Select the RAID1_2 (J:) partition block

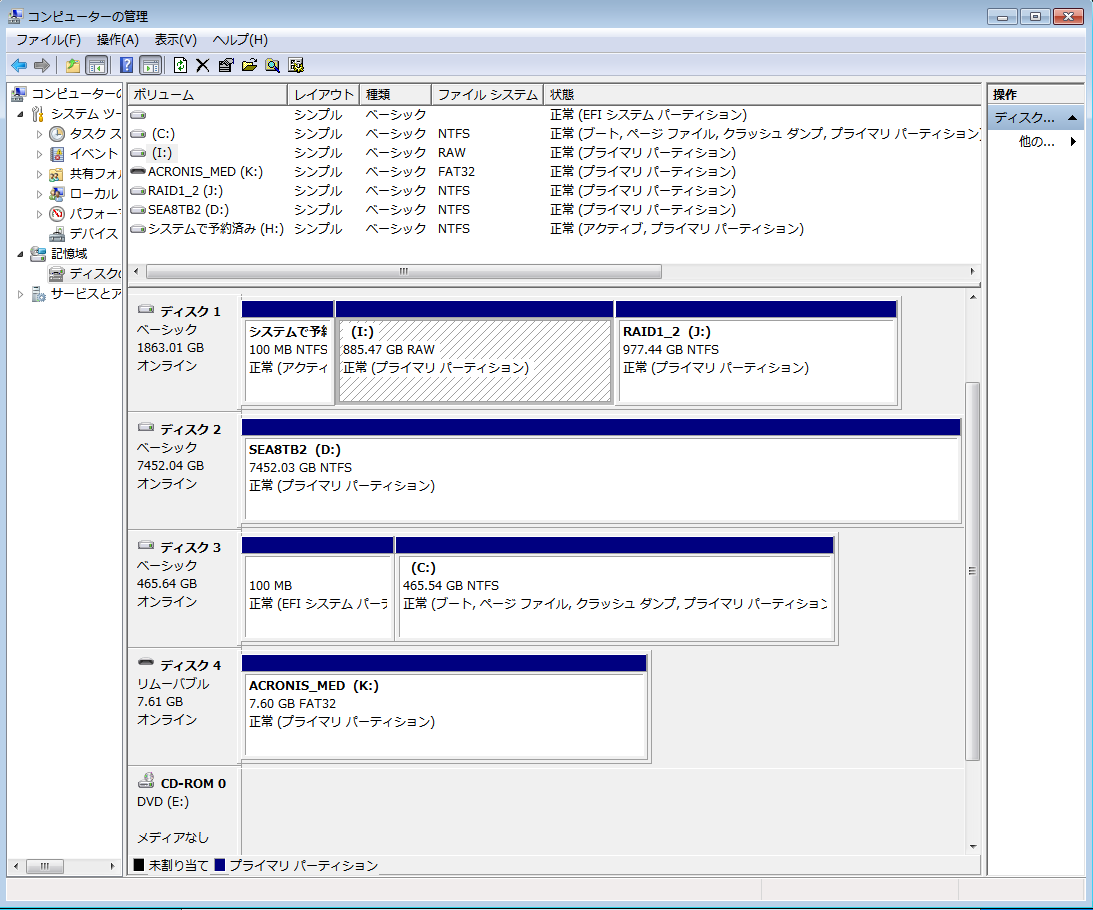[756, 360]
